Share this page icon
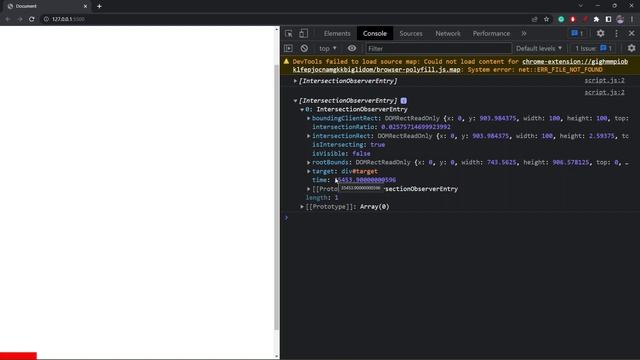The width and height of the screenshot is (640, 360). pos(534,19)
